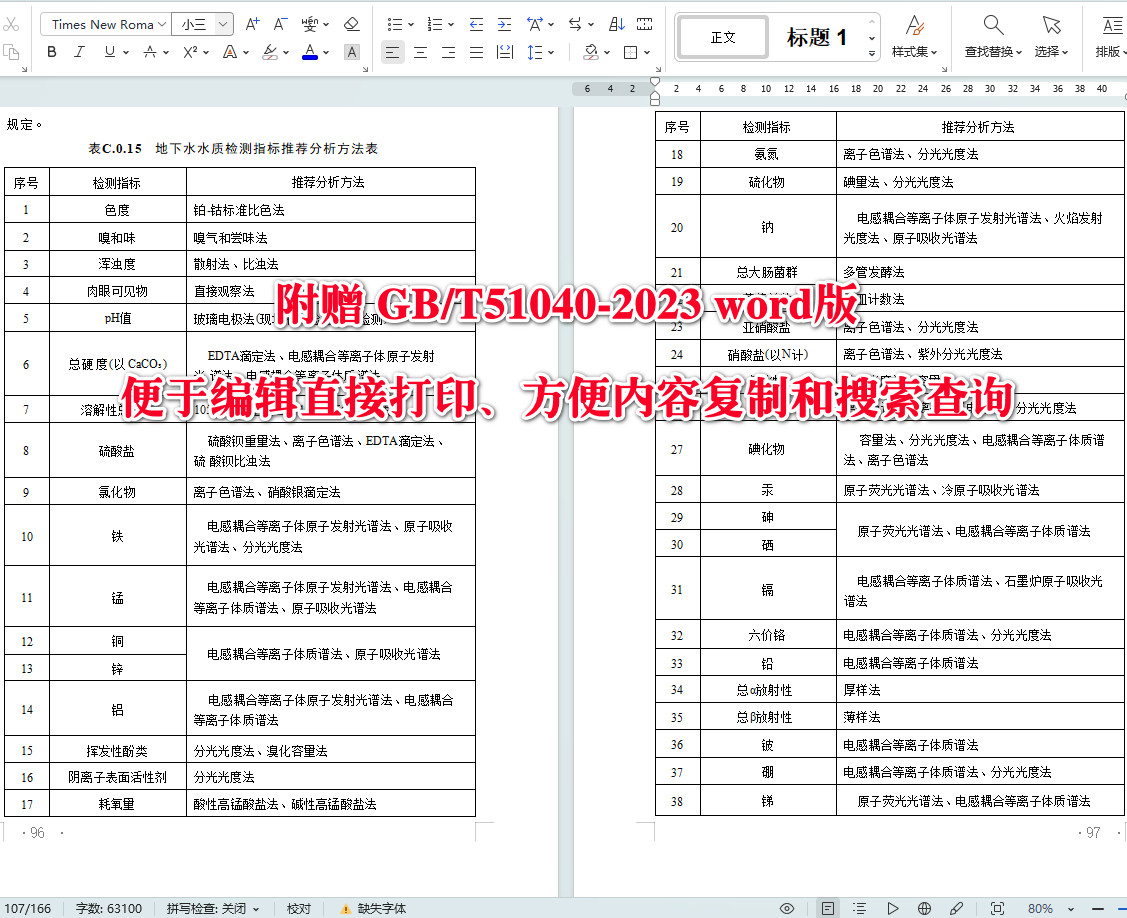
Task: Apply the 标题 1 heading style
Action: click(817, 36)
